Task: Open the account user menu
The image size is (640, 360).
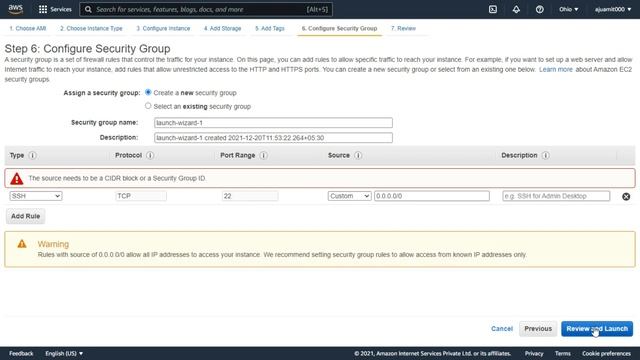Action: pyautogui.click(x=613, y=9)
